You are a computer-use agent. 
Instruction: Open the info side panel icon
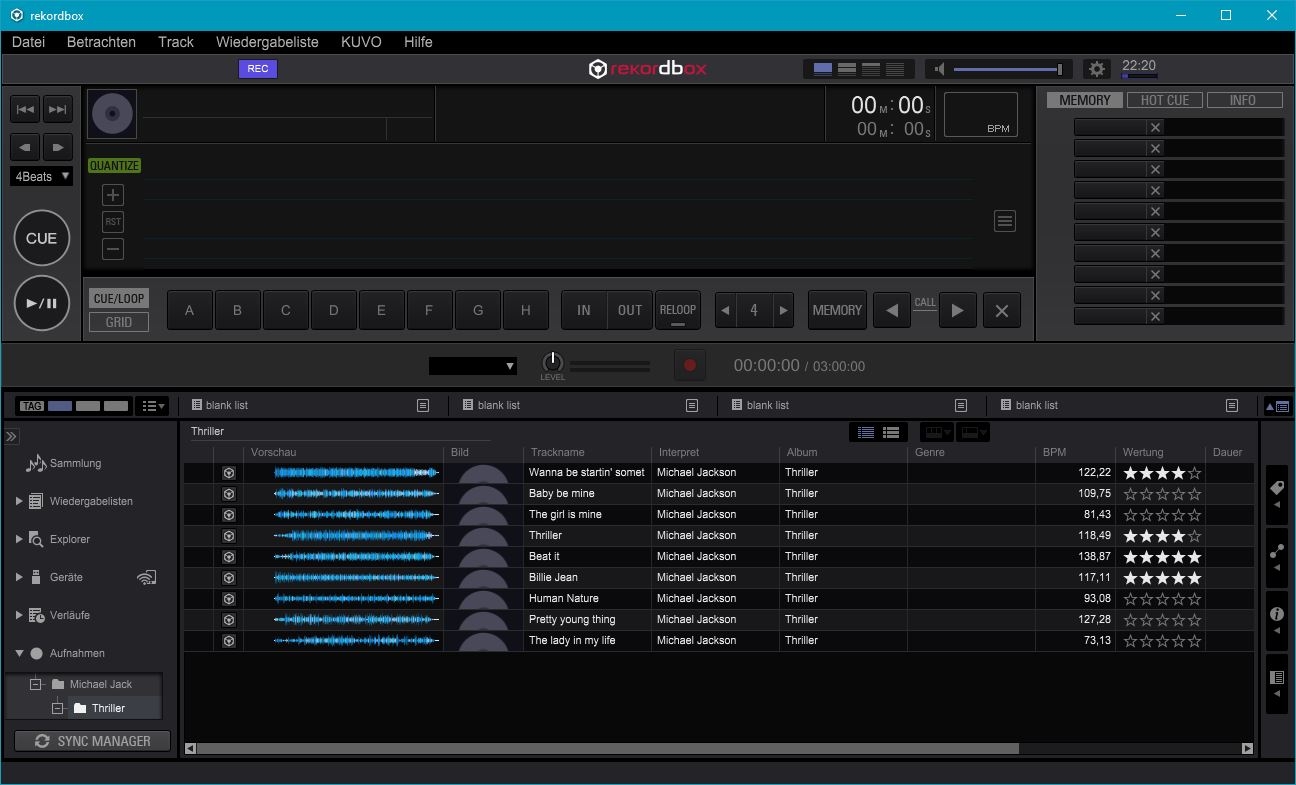coord(1276,620)
